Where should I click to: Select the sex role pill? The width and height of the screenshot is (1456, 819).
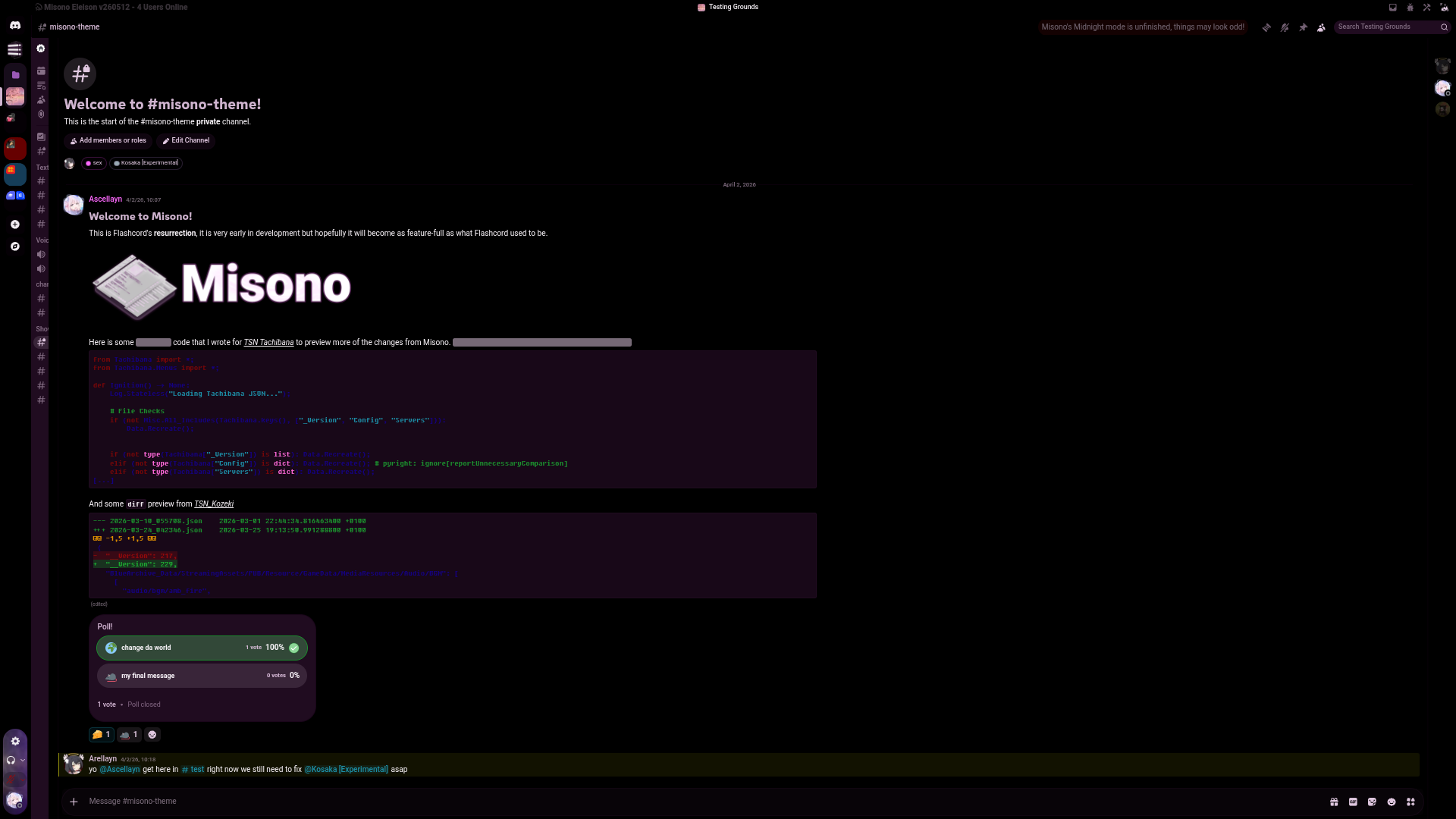[94, 163]
